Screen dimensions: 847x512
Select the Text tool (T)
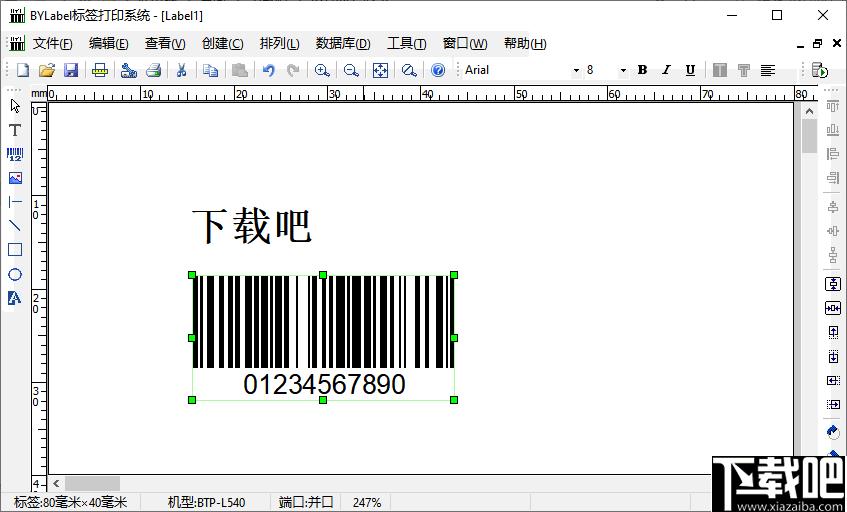[x=15, y=130]
